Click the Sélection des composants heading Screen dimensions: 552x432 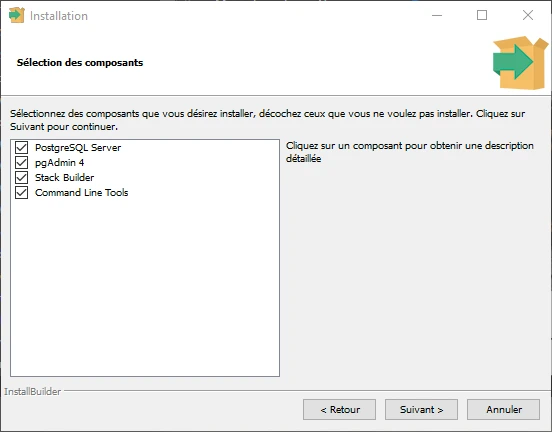pyautogui.click(x=80, y=63)
